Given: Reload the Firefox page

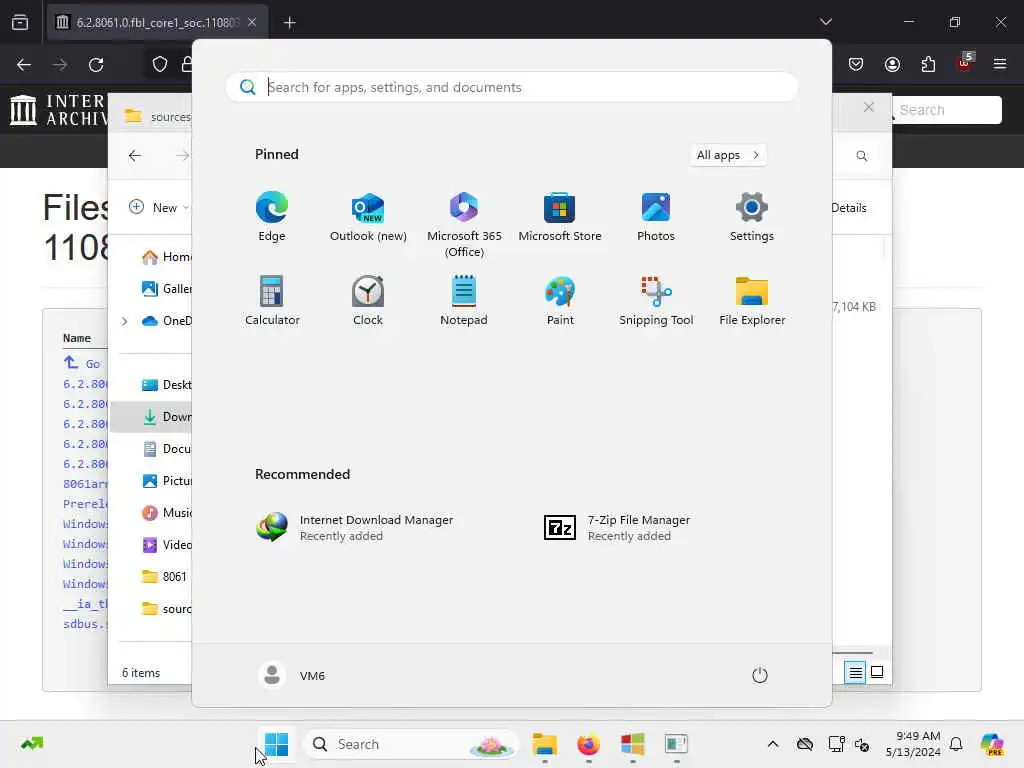Looking at the screenshot, I should coord(96,64).
